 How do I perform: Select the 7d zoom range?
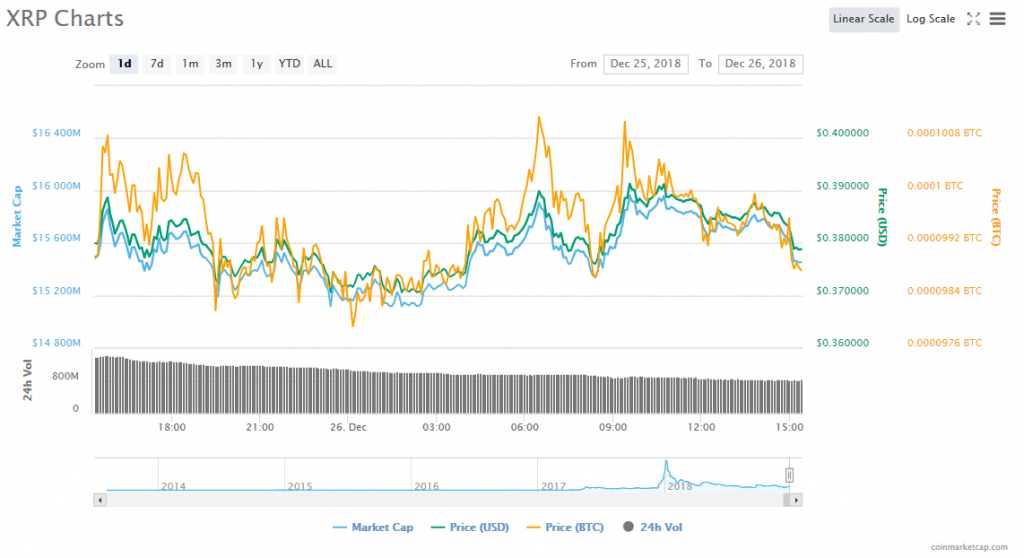point(157,64)
